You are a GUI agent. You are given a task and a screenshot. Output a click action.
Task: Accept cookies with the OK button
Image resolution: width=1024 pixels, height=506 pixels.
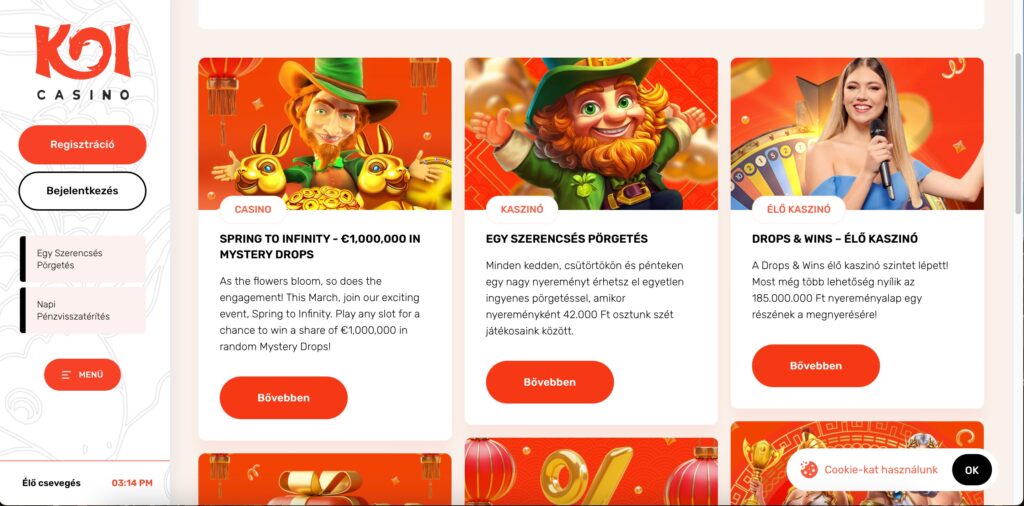972,469
